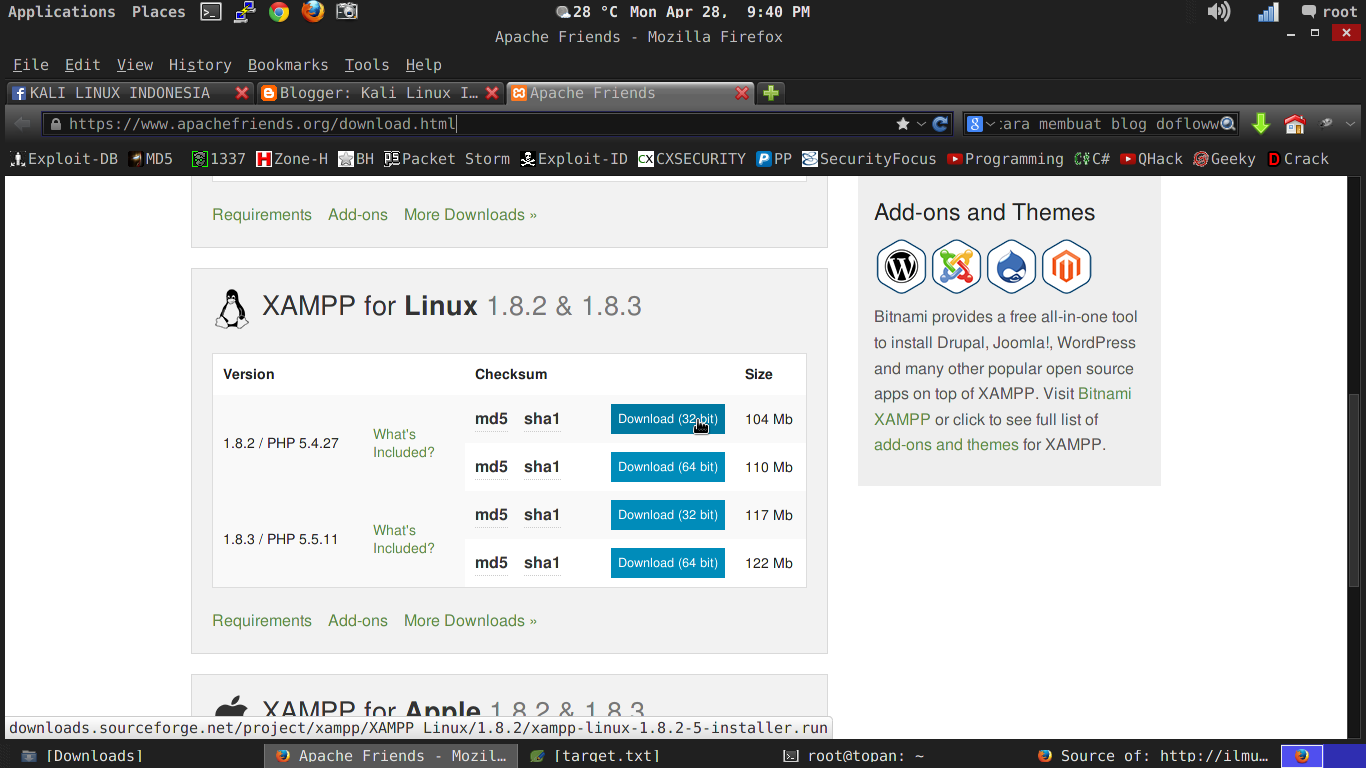Open downloads with the green arrow icon

pyautogui.click(x=1261, y=124)
